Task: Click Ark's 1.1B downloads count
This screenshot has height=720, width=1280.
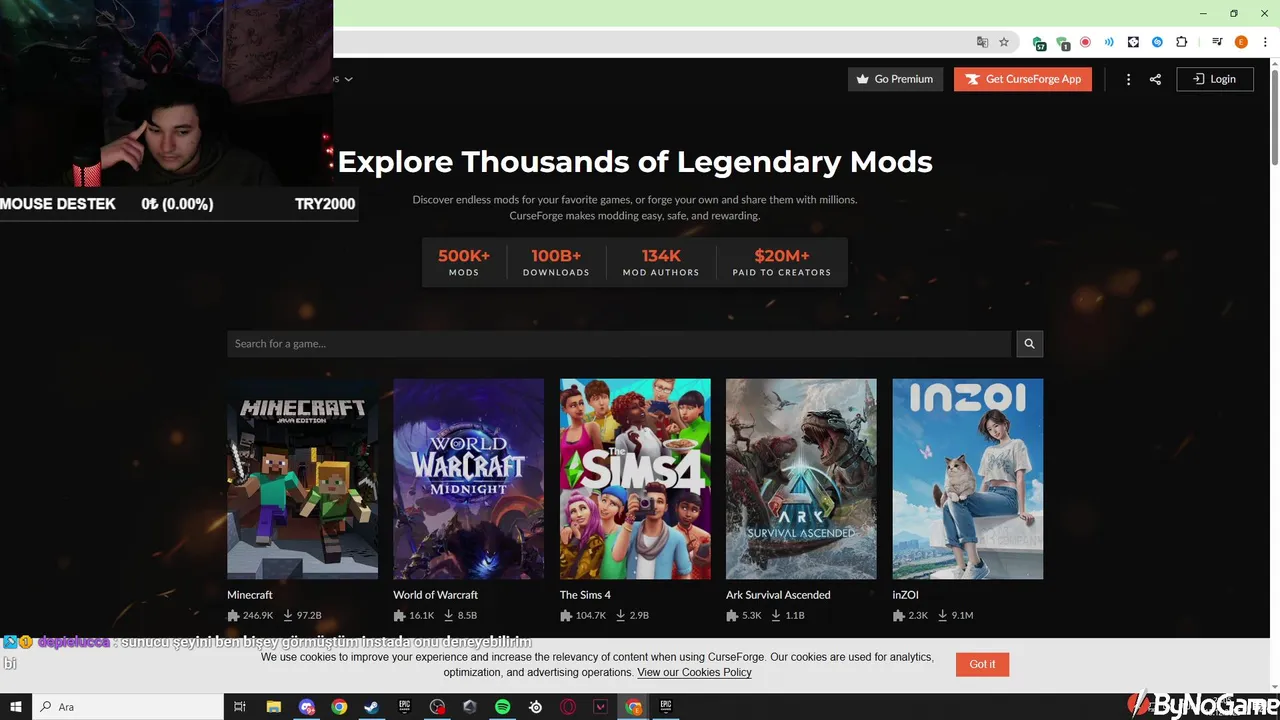Action: point(788,616)
